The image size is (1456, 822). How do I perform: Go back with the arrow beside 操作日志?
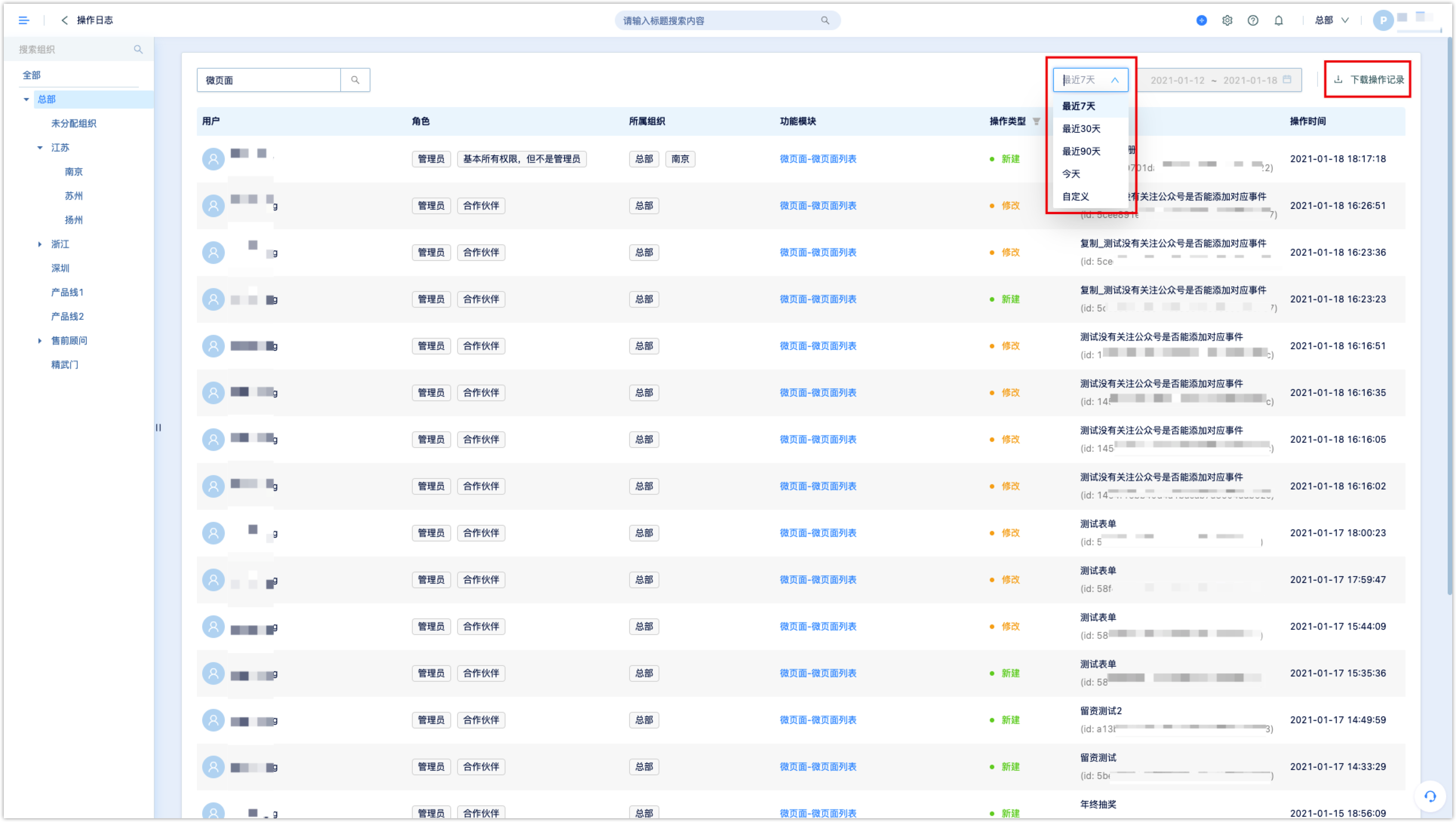point(65,20)
